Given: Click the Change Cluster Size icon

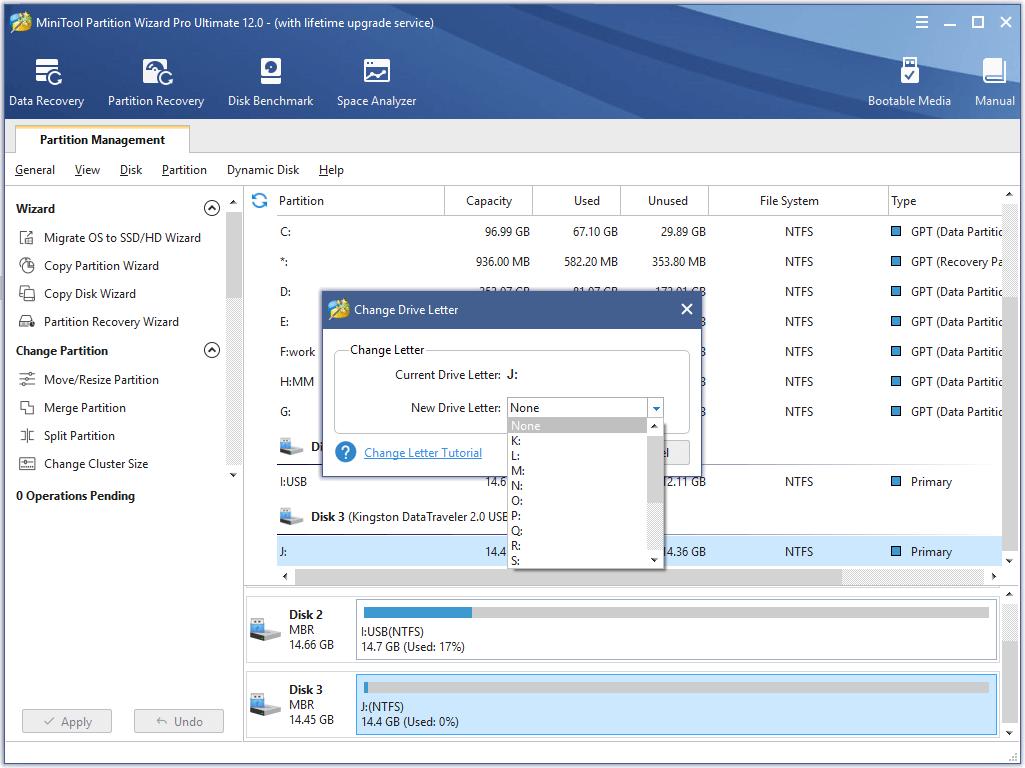Looking at the screenshot, I should pos(27,464).
